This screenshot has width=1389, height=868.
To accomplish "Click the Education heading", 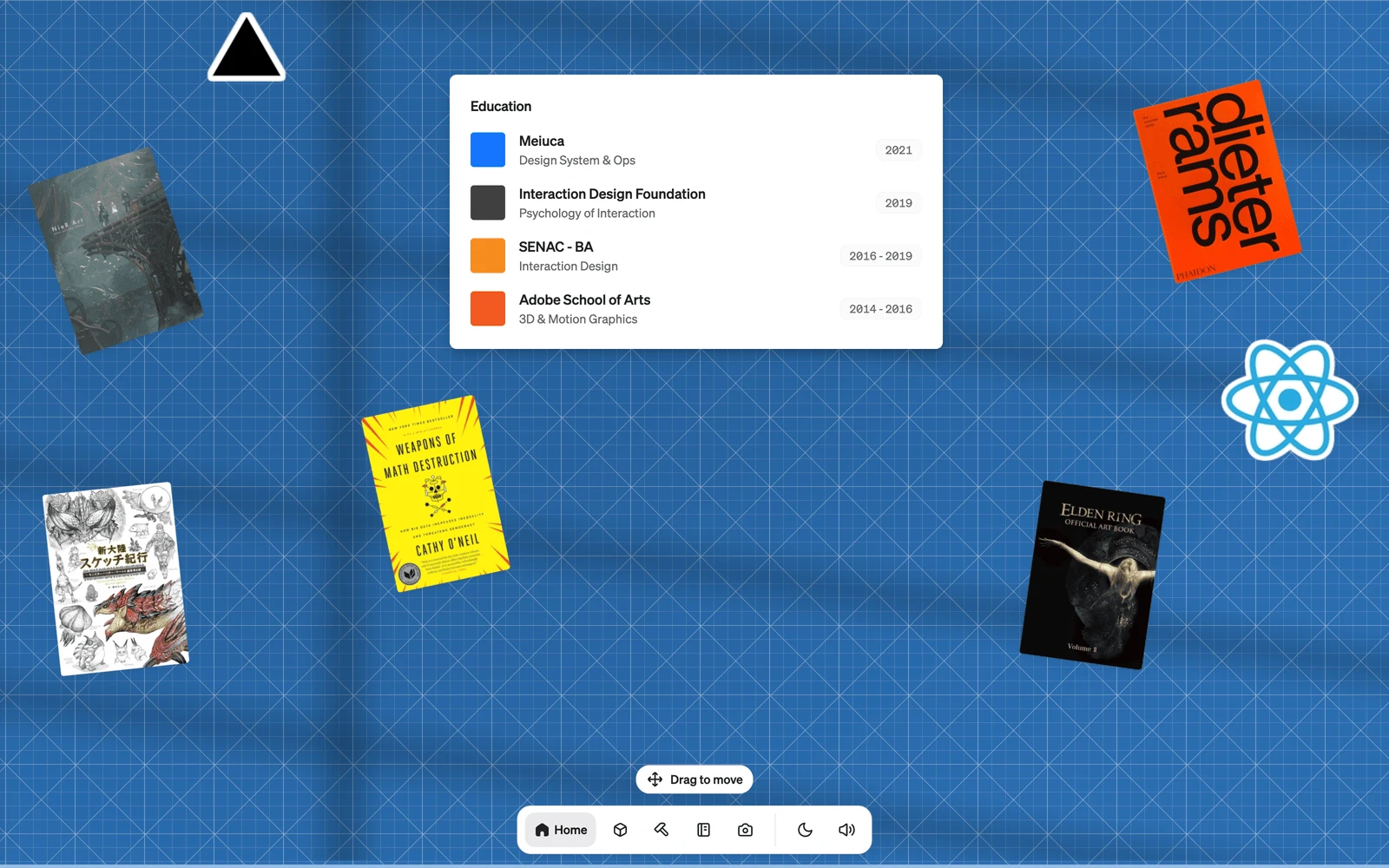I will (x=501, y=106).
